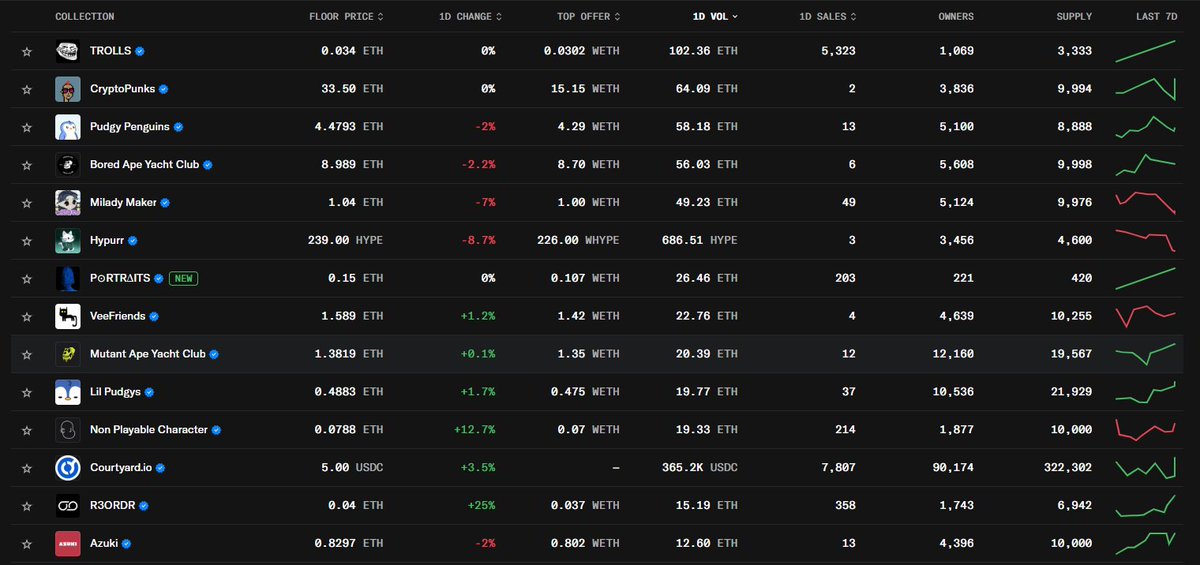Screen dimensions: 1200x565
Task: Toggle star for Lil Pudgys
Action: tap(27, 392)
